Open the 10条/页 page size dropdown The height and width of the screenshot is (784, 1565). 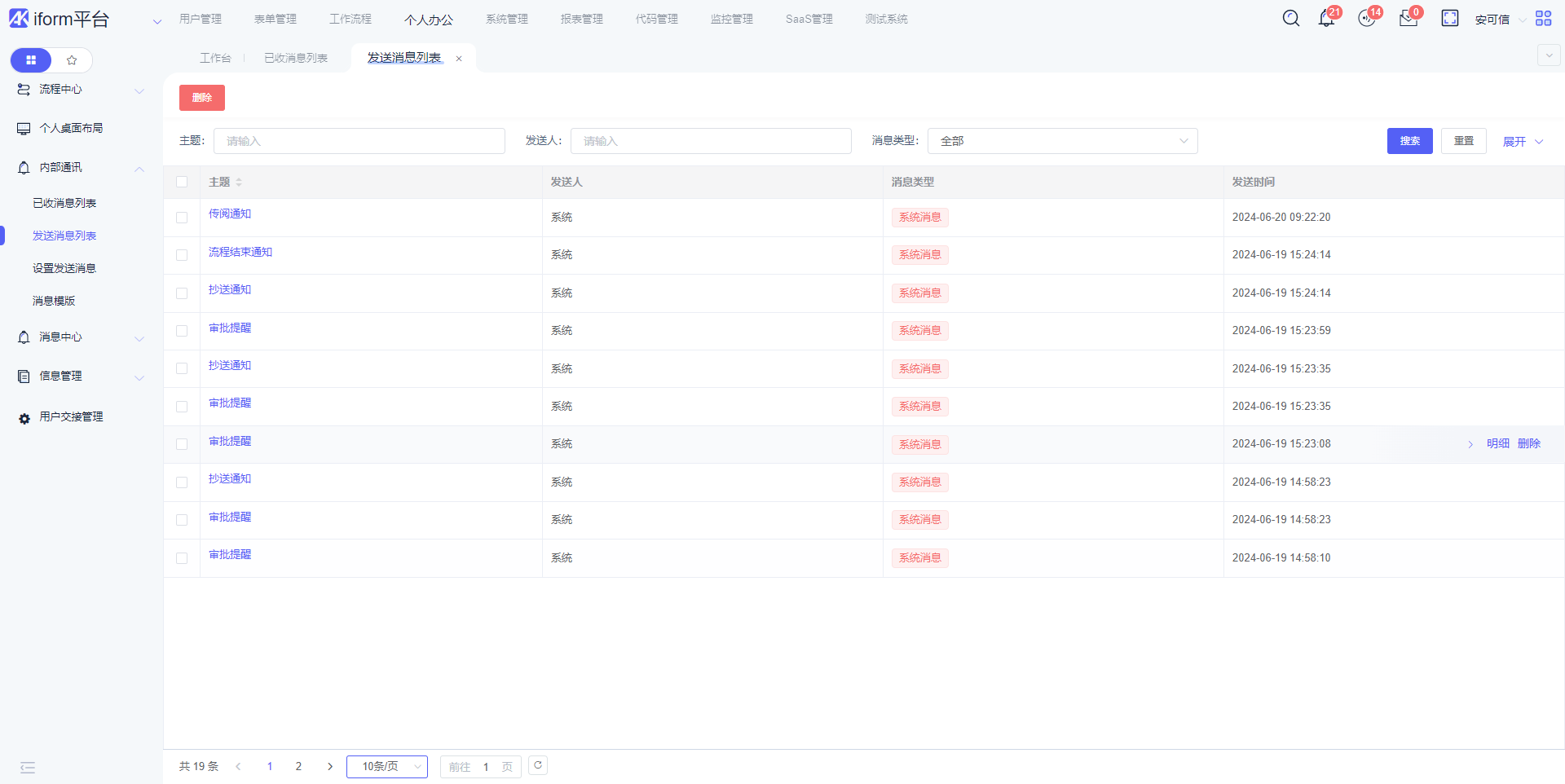[x=387, y=766]
